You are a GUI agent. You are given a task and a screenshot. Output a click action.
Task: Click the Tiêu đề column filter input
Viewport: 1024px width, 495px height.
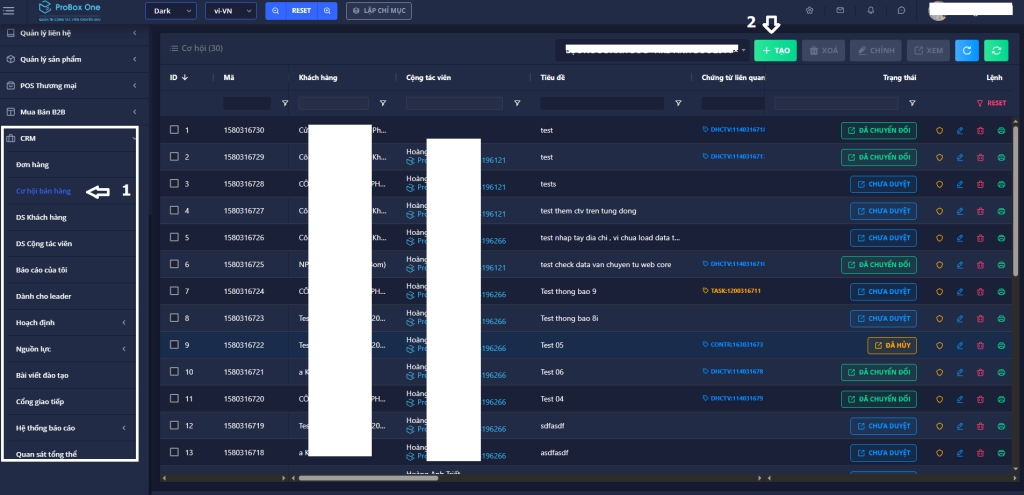pyautogui.click(x=602, y=103)
